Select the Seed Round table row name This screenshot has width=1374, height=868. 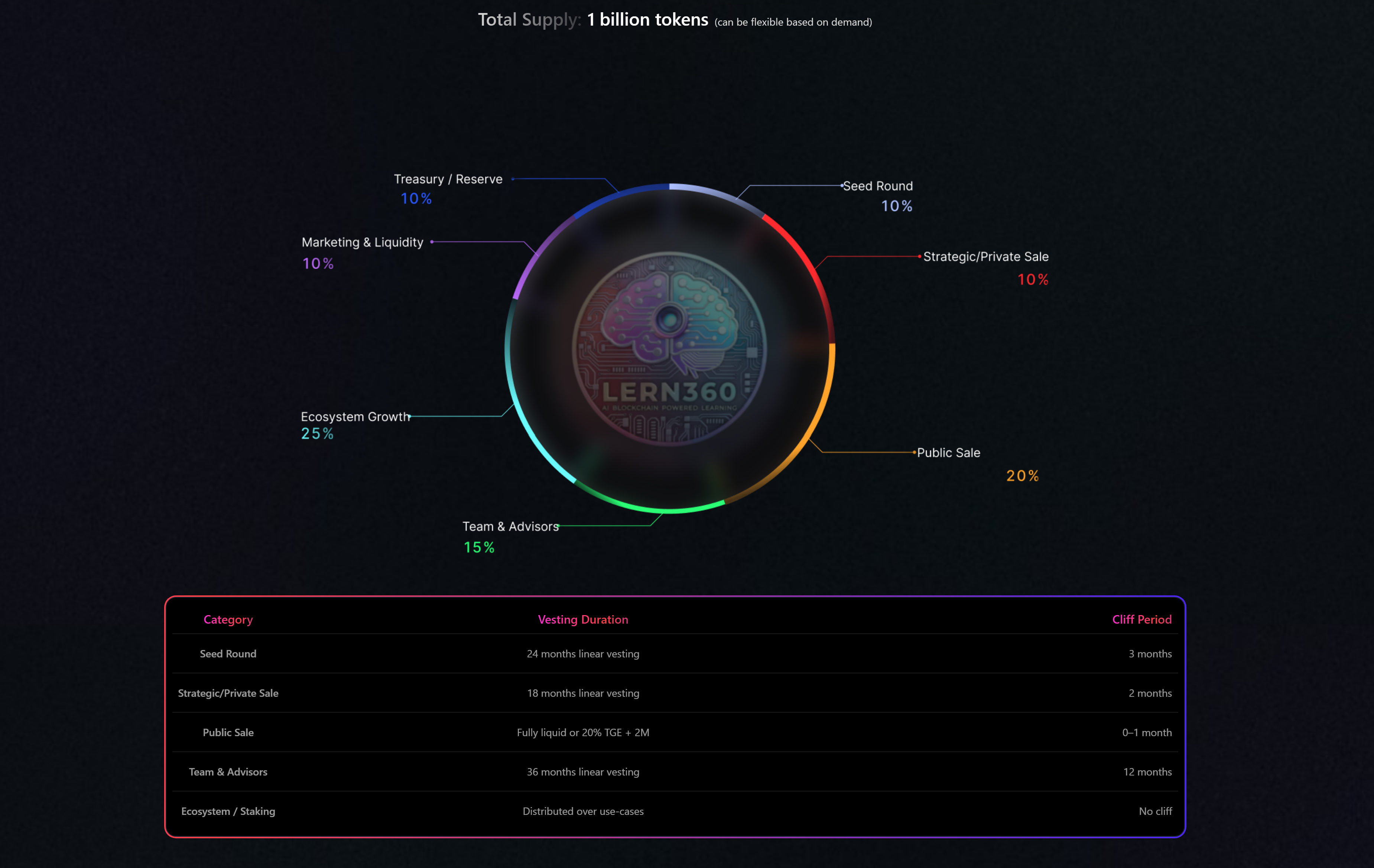tap(228, 654)
